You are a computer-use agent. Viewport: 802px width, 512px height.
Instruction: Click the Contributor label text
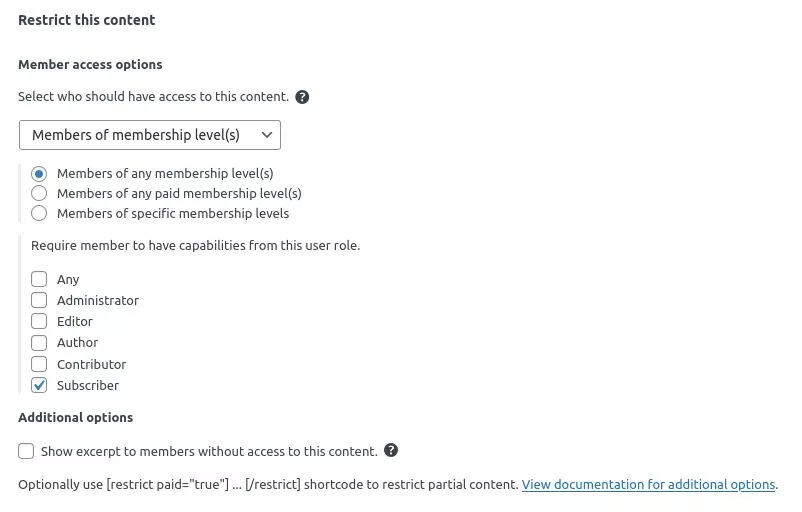coord(92,364)
